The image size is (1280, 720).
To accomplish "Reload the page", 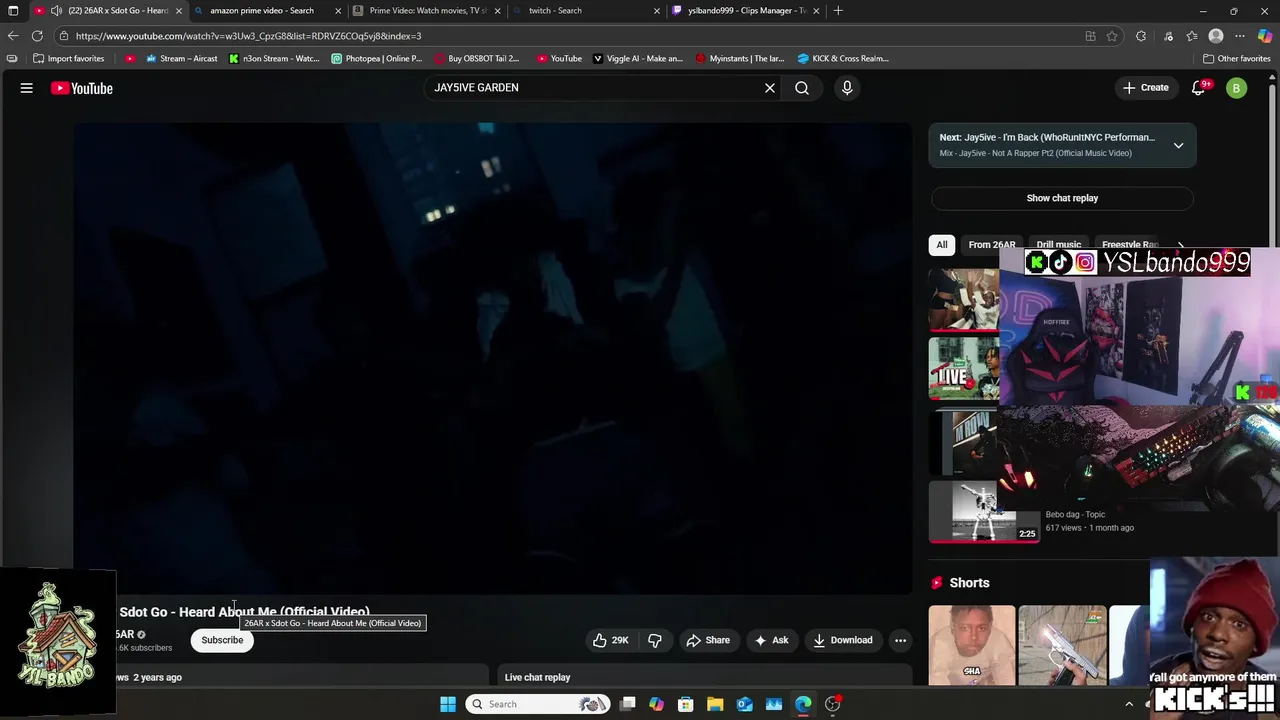I will [x=37, y=36].
